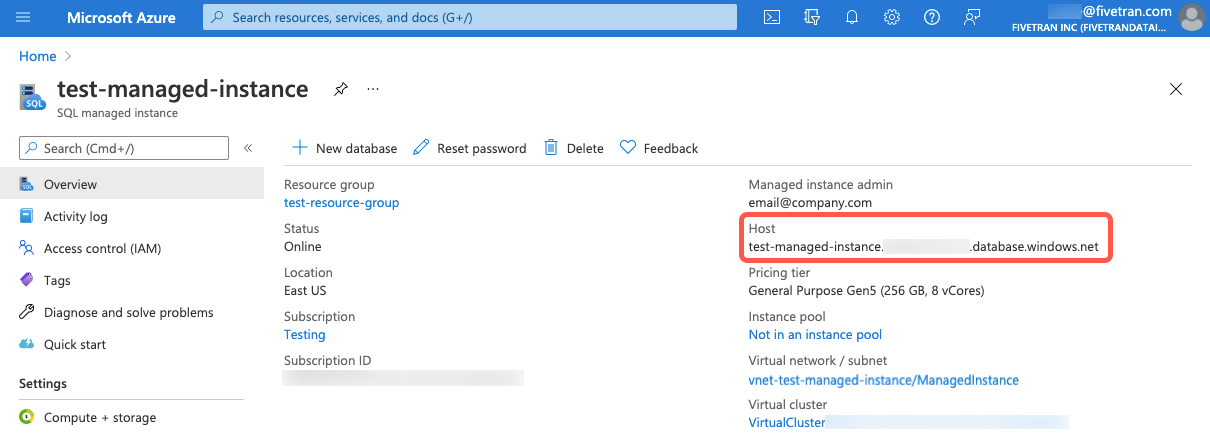Click the Settings section header
The height and width of the screenshot is (438, 1210).
click(x=43, y=383)
